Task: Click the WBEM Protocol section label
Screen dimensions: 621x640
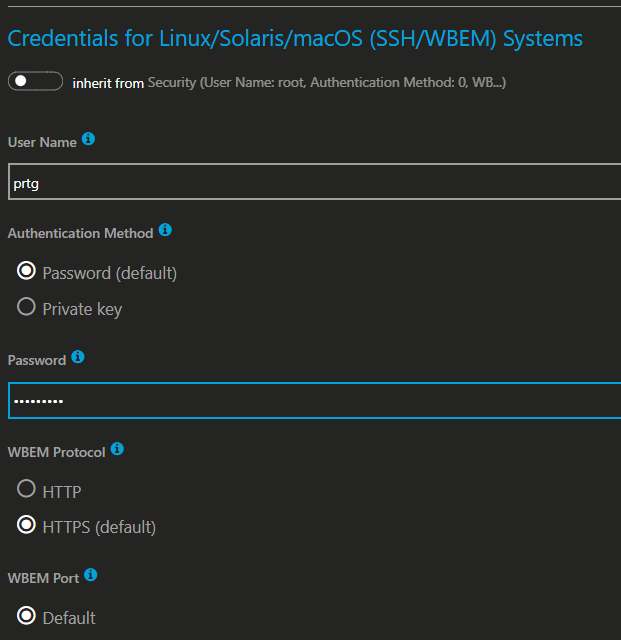Action: [x=56, y=452]
